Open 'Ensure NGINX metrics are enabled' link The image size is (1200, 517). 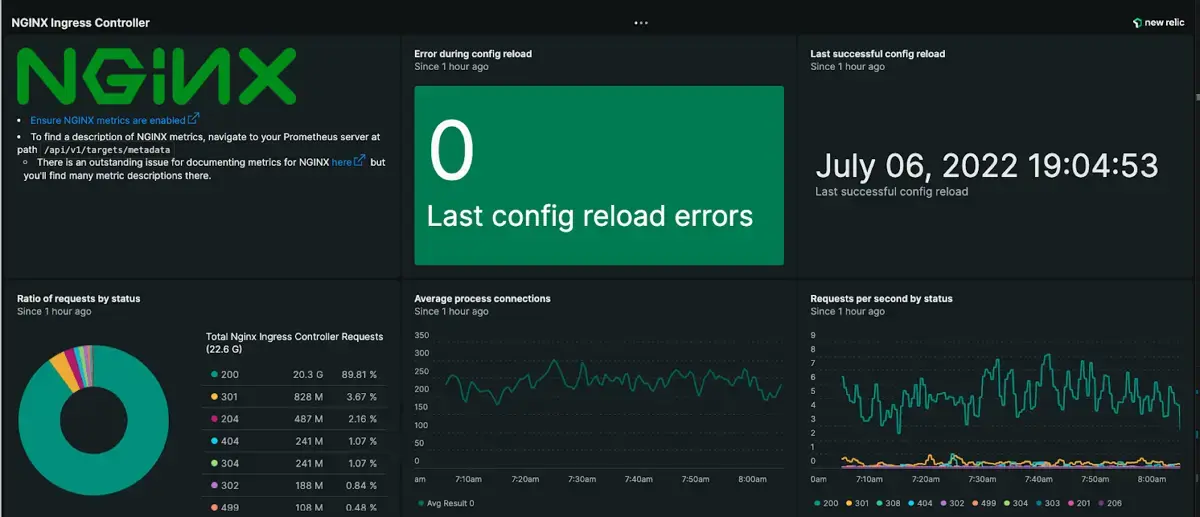107,120
